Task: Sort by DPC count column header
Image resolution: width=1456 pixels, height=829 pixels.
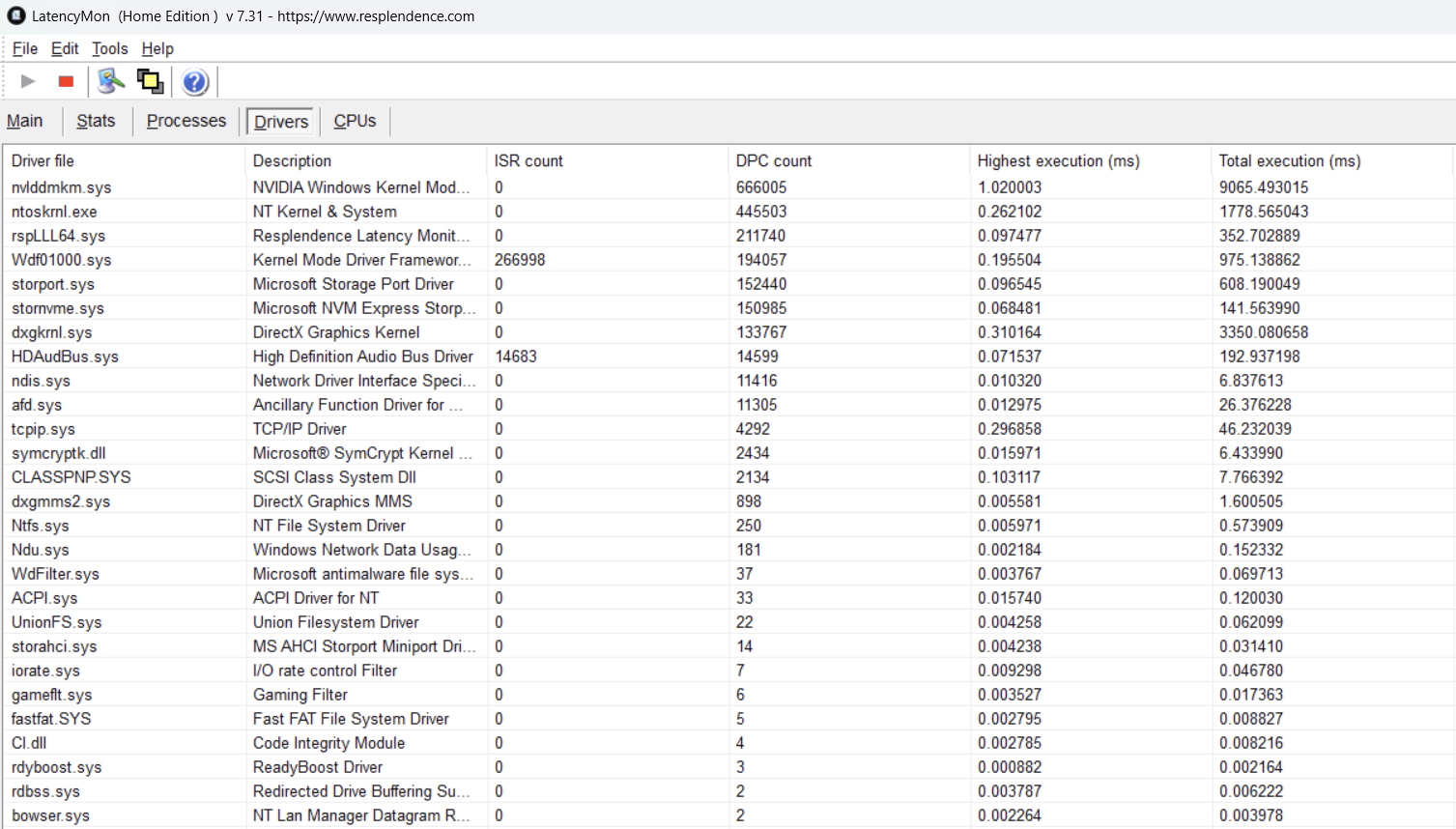Action: pos(774,161)
